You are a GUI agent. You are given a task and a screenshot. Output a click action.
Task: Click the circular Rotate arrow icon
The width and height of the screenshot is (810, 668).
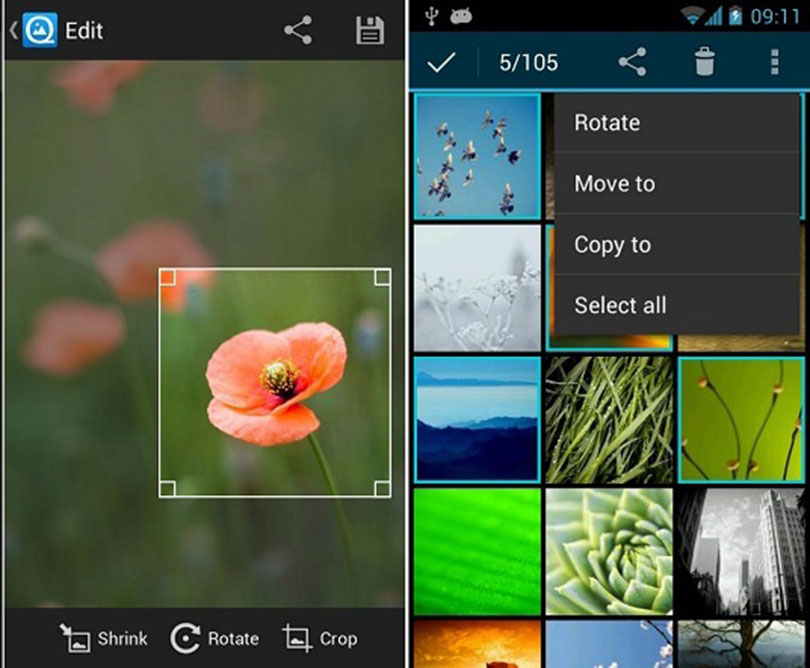[x=185, y=638]
